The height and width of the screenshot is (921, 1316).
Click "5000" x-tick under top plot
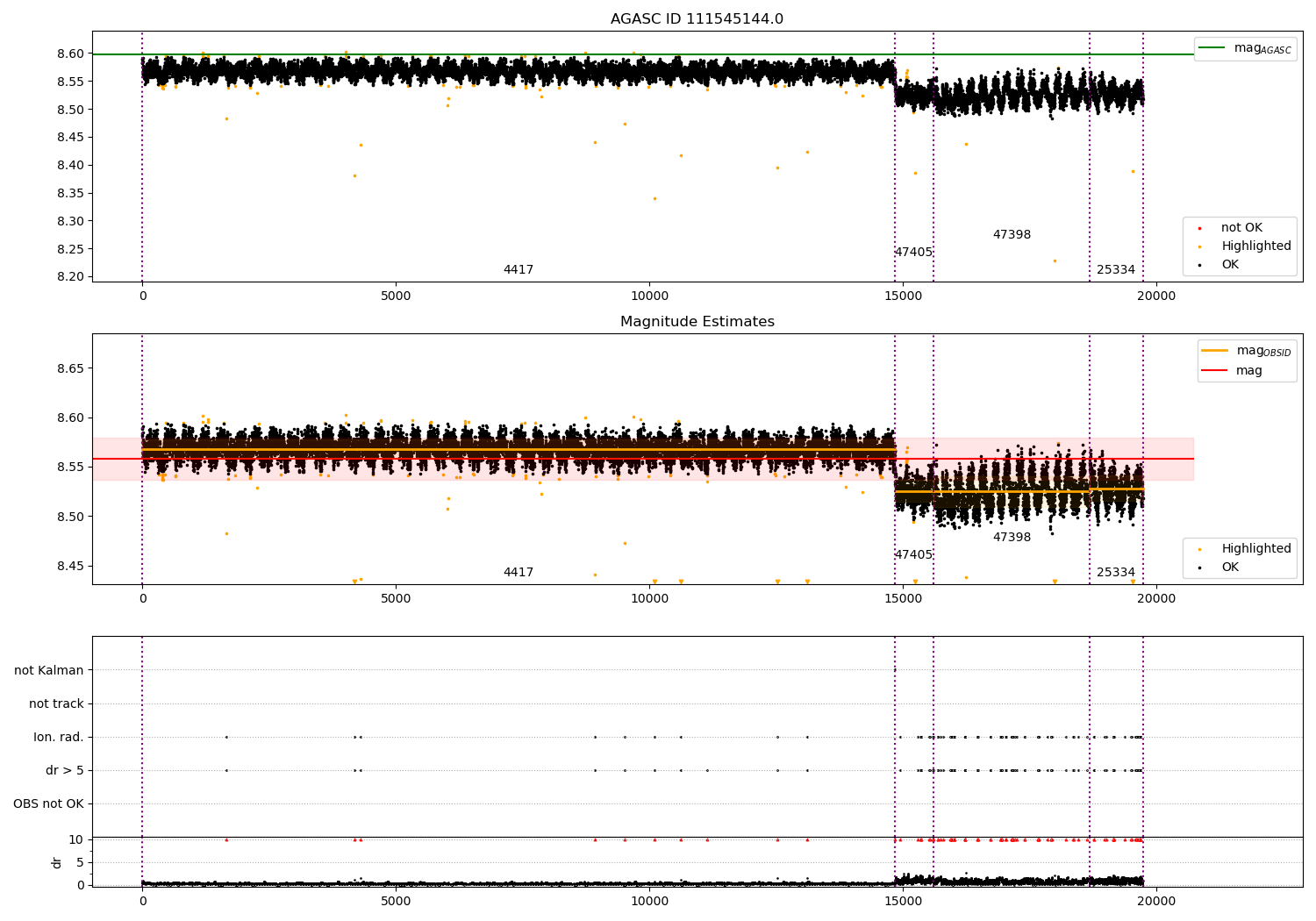[396, 296]
